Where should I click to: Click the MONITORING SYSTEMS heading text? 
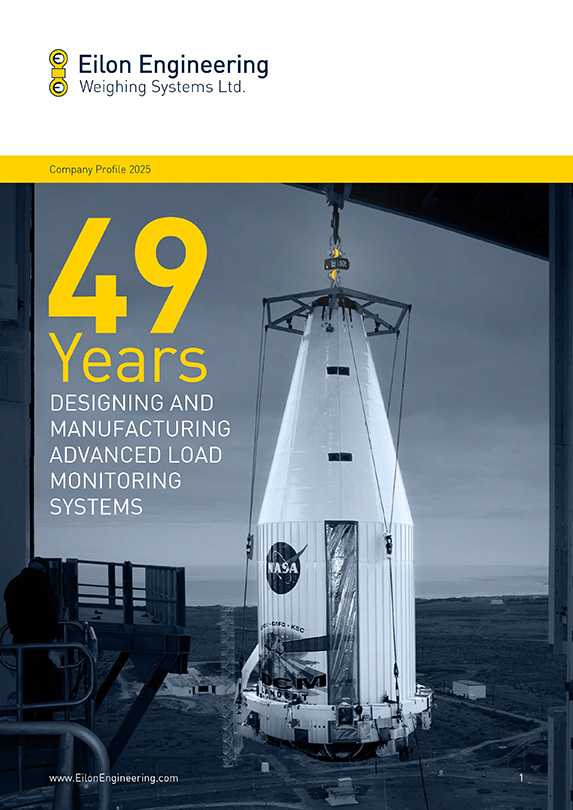116,493
